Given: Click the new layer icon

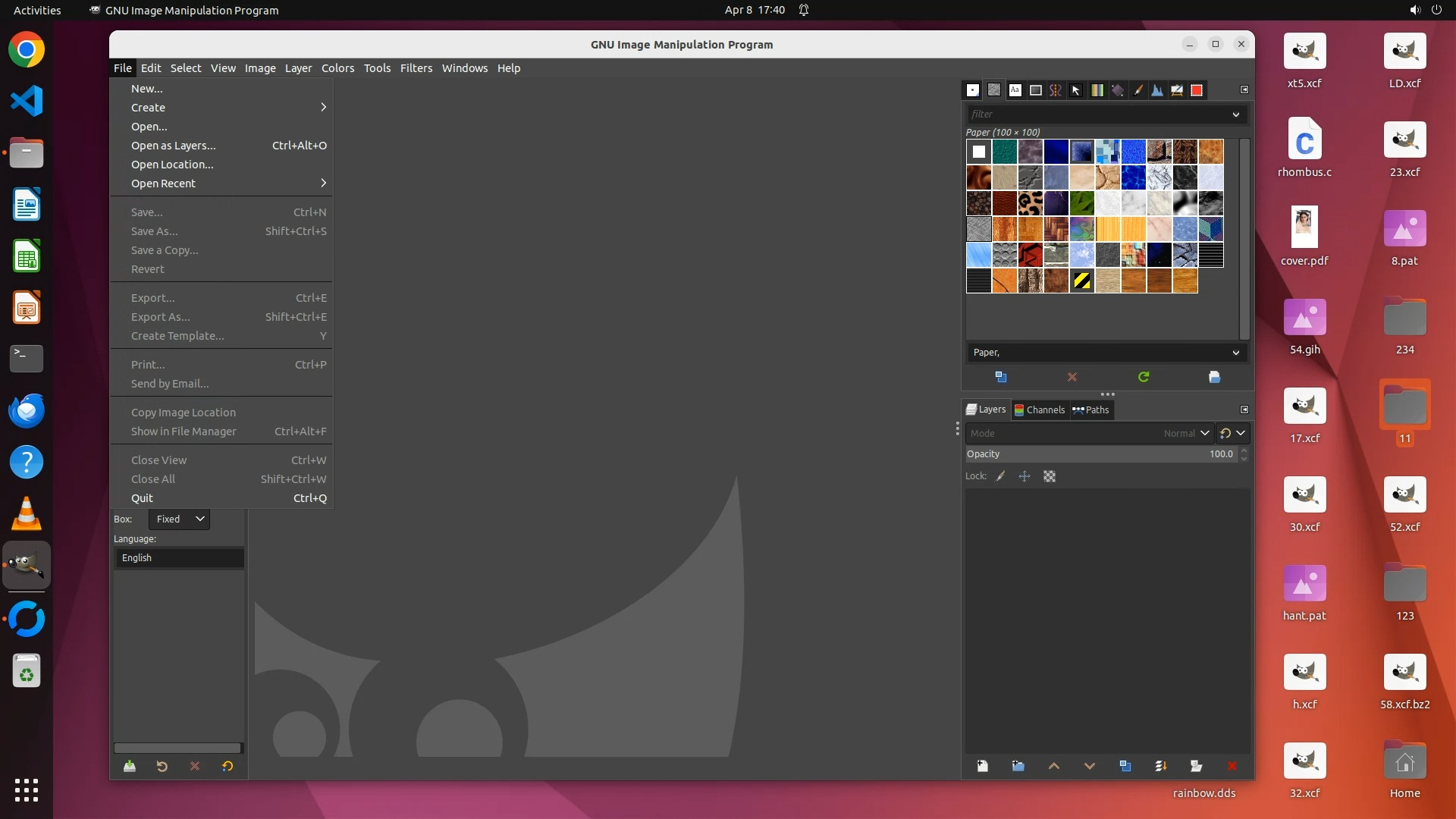Looking at the screenshot, I should click(982, 766).
